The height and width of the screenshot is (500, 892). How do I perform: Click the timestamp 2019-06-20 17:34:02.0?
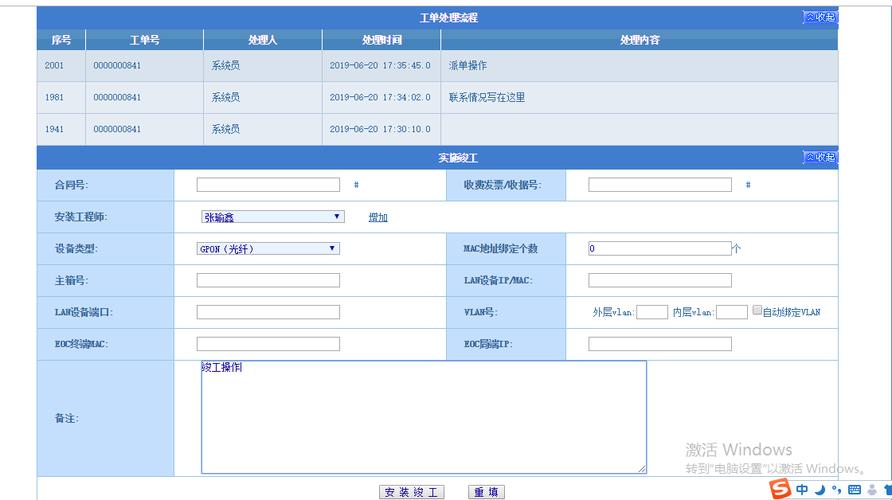pos(380,97)
